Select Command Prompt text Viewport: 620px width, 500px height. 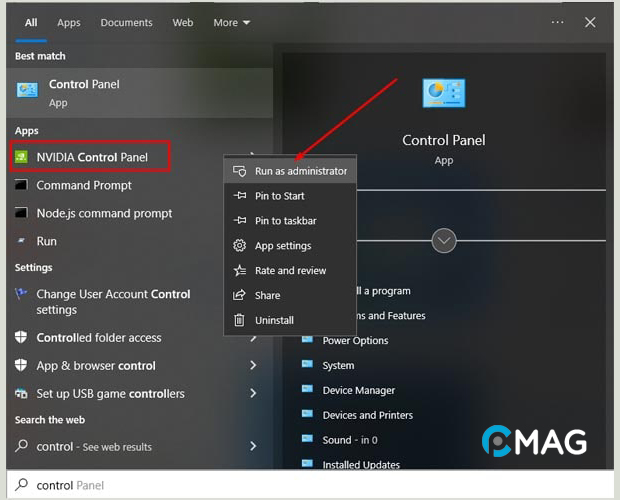point(84,185)
